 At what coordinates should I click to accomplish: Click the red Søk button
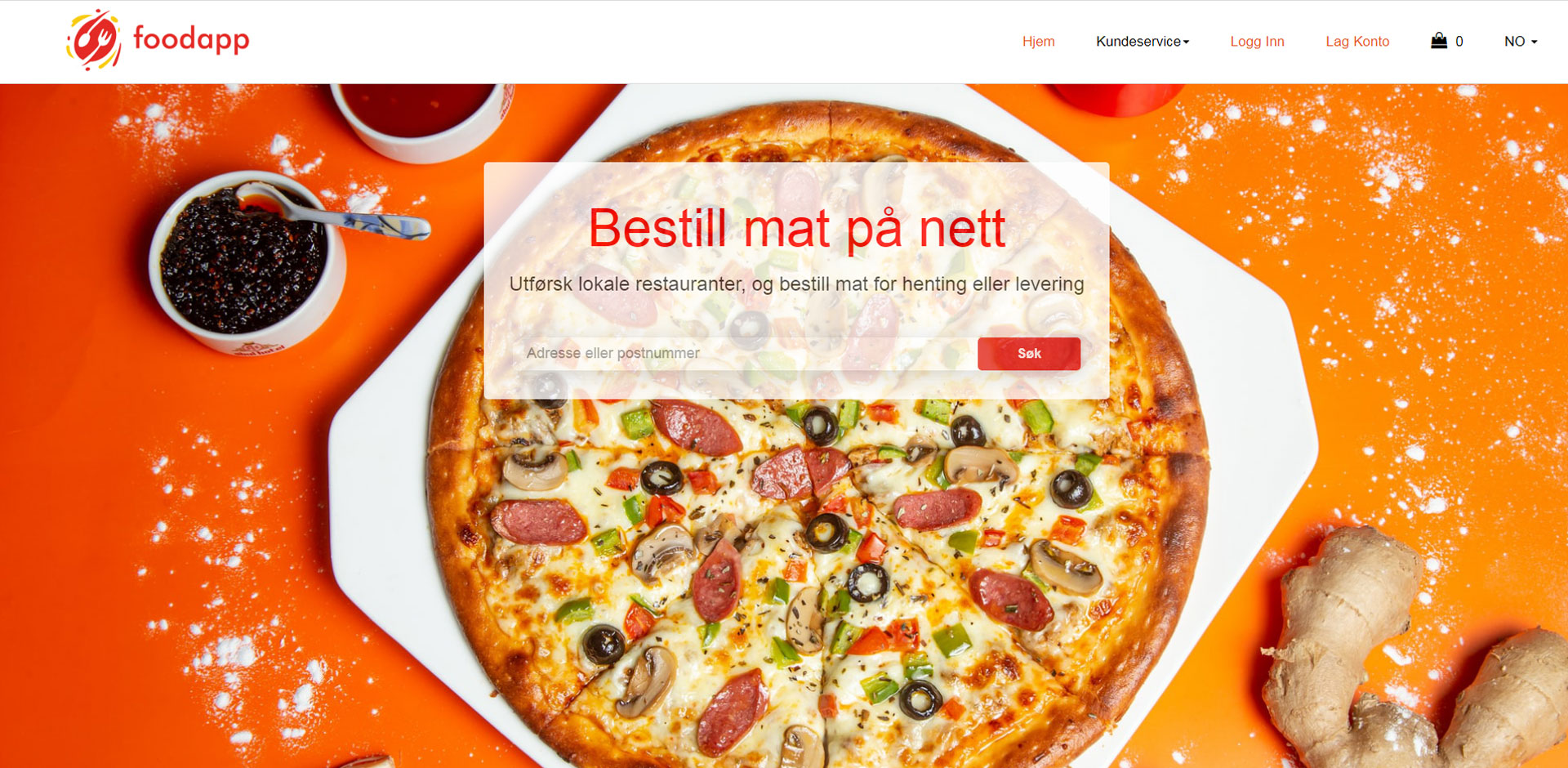pyautogui.click(x=1029, y=354)
